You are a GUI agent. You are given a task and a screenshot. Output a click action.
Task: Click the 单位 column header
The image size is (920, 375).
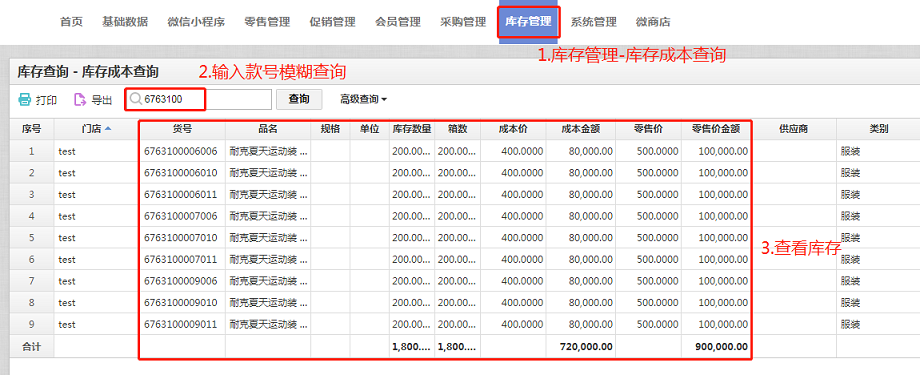pyautogui.click(x=370, y=130)
